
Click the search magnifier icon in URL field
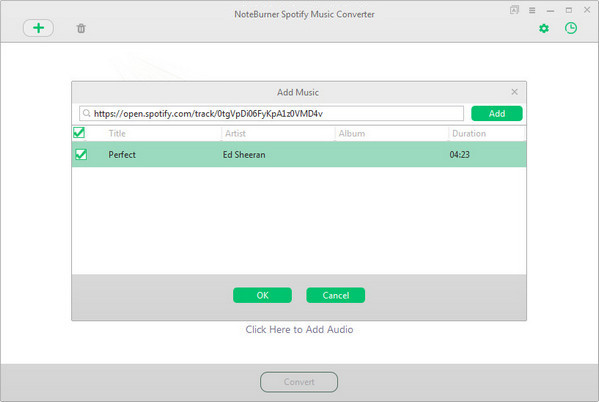point(87,113)
